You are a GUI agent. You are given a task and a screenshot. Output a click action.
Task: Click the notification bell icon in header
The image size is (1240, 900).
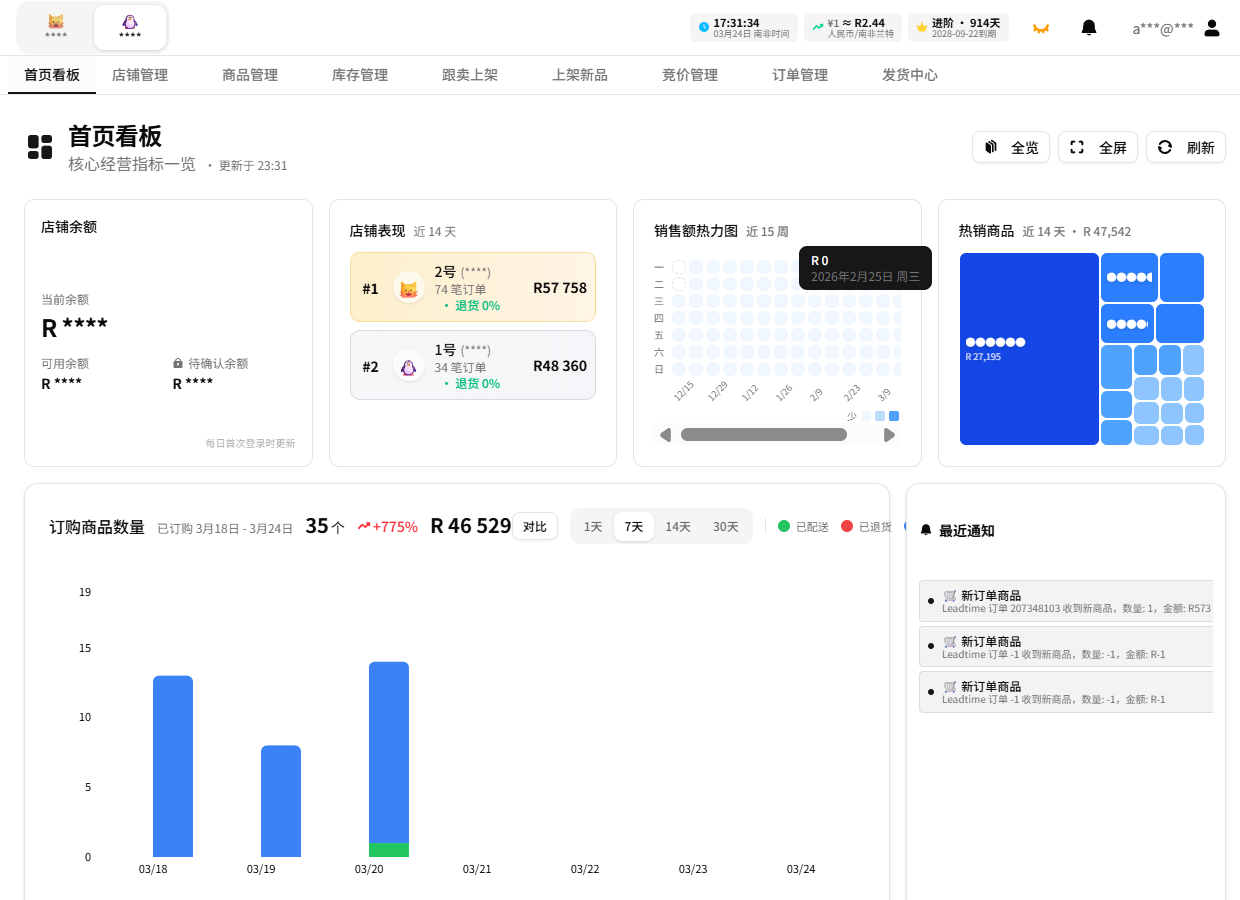[1089, 28]
